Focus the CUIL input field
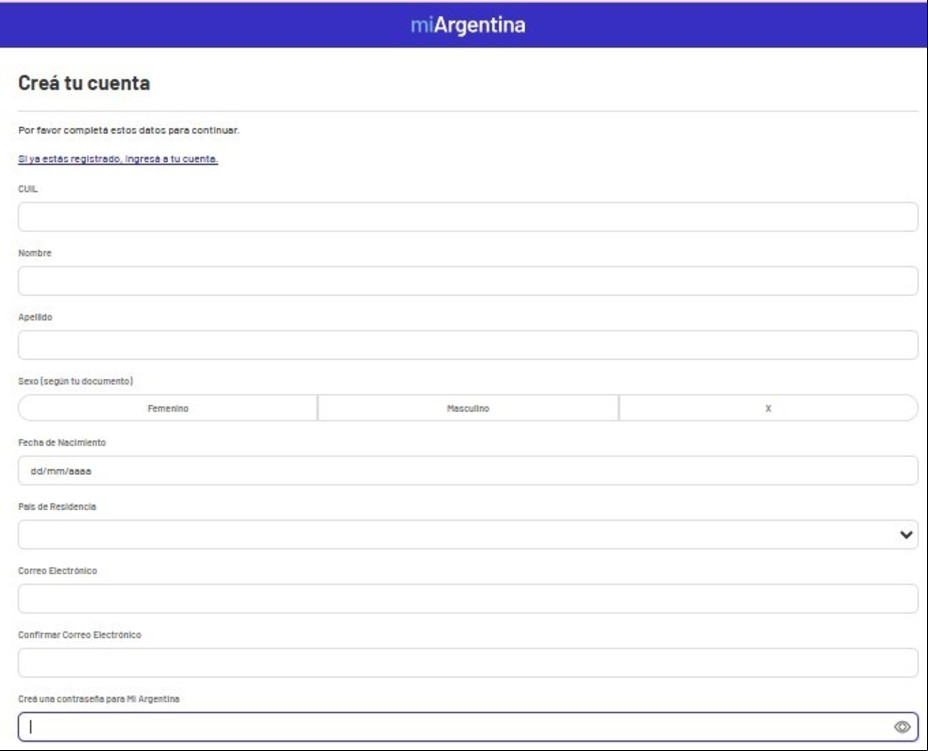The image size is (928, 751). (468, 217)
